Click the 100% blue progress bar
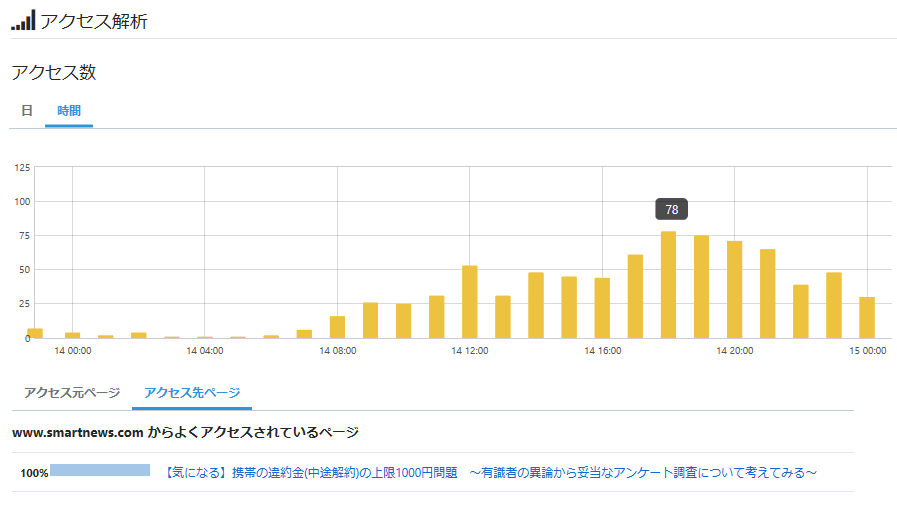 100,470
